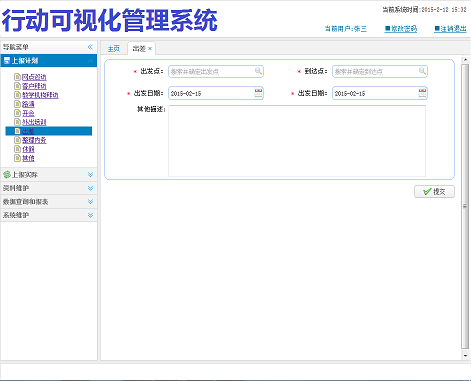This screenshot has height=381, width=471.
Task: Click the green 上报实际 refresh icon
Action: tap(7, 174)
